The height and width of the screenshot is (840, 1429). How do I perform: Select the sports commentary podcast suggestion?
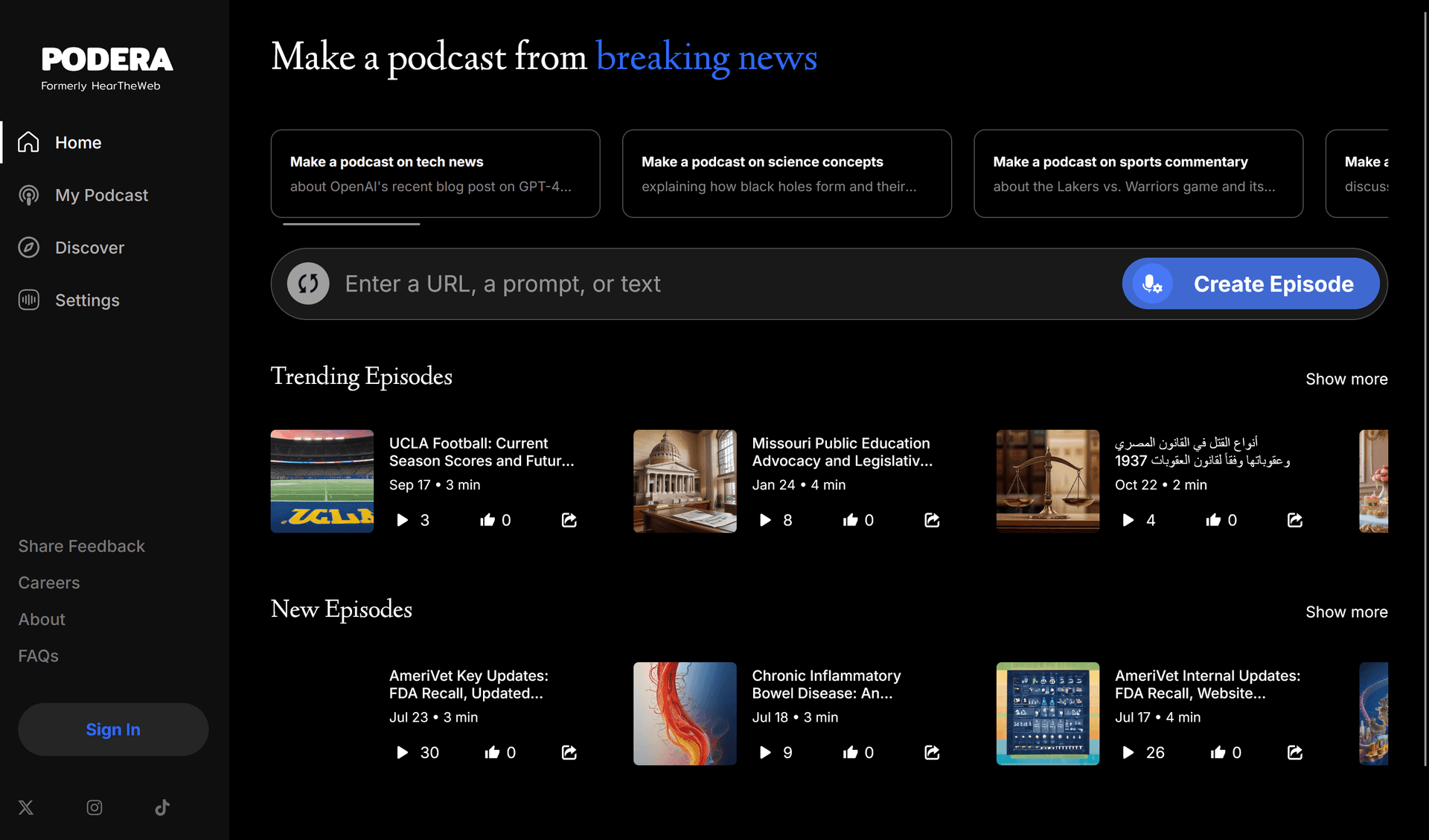(1138, 173)
